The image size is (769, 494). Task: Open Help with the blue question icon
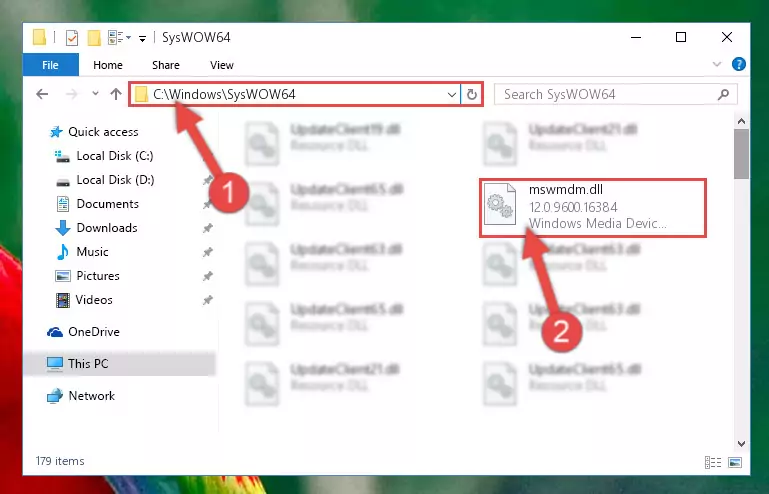[739, 64]
